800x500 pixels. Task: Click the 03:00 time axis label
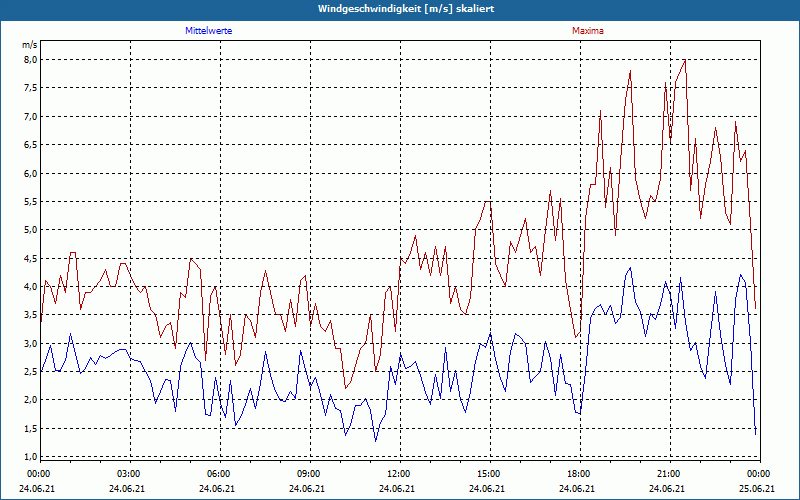click(x=129, y=474)
